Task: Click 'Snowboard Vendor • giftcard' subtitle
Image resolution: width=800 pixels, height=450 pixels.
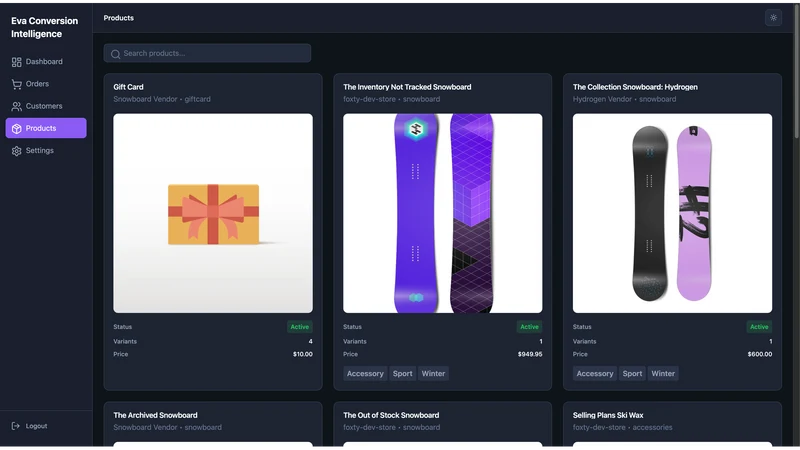Action: pyautogui.click(x=162, y=99)
